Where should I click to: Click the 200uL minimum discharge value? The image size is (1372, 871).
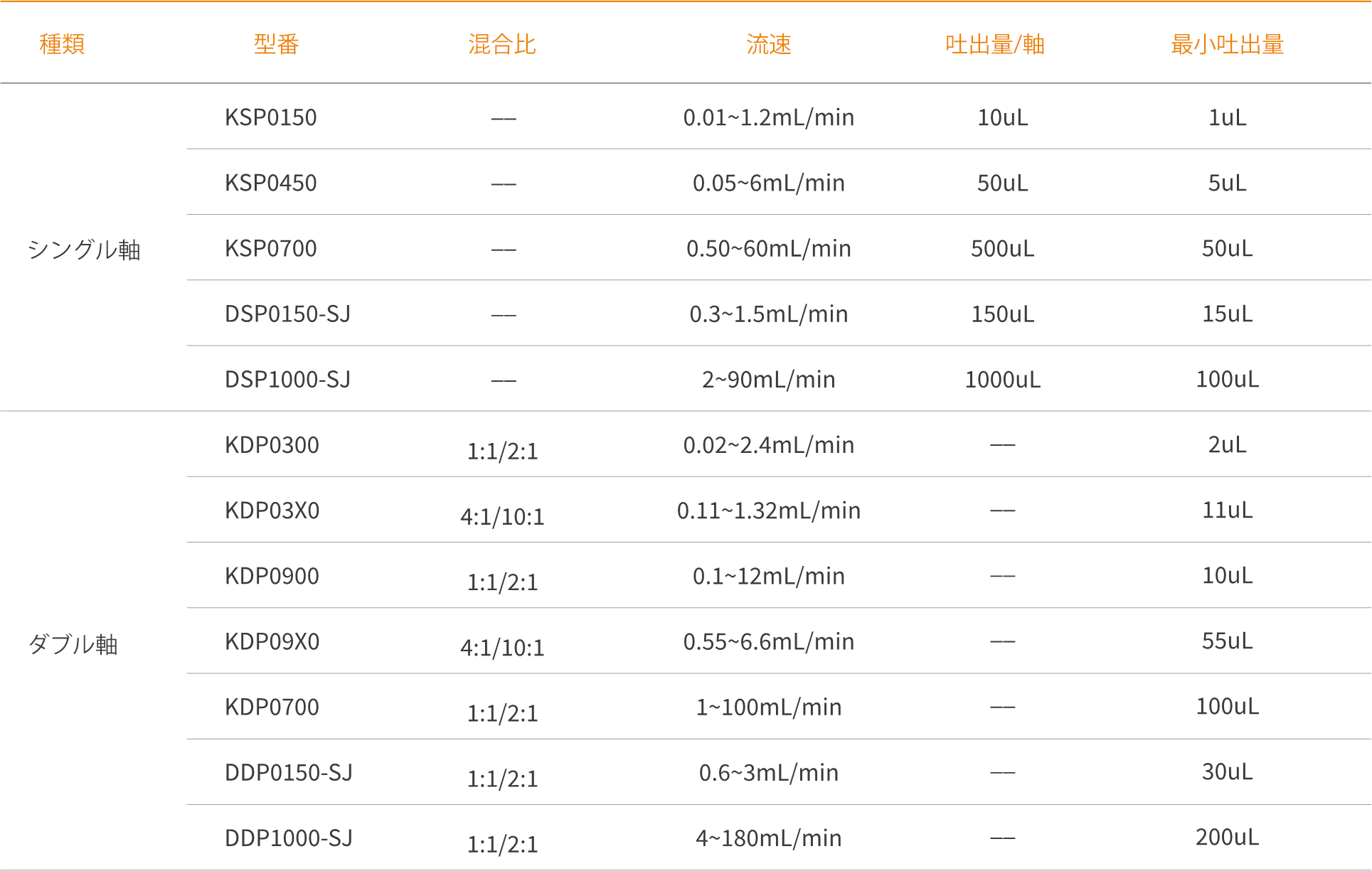coord(1227,837)
